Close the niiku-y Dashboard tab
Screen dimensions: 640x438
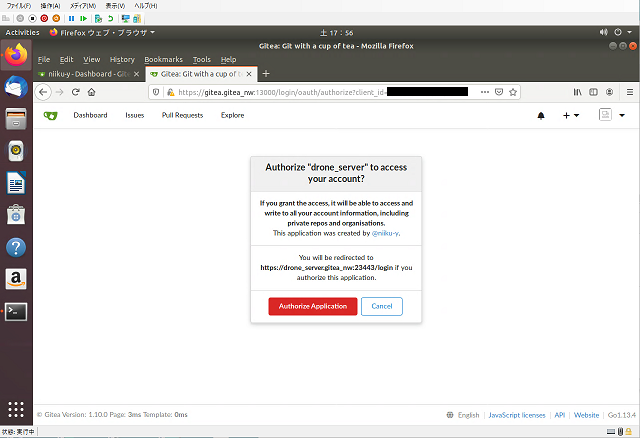[137, 74]
